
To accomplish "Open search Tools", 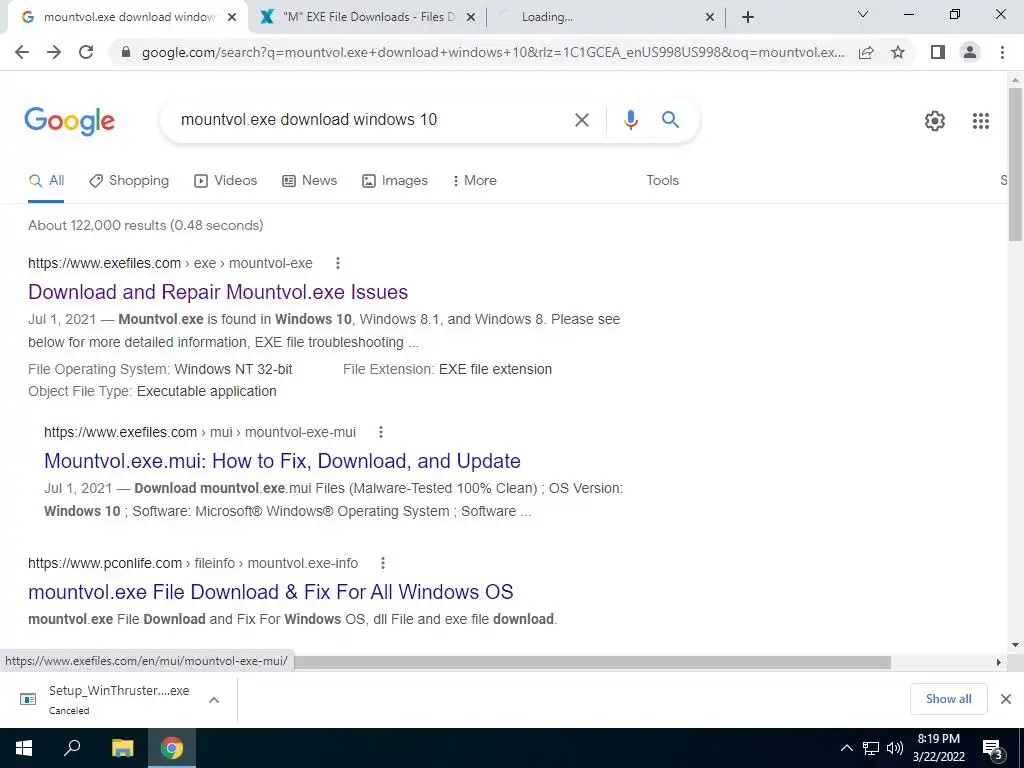I will tap(662, 181).
